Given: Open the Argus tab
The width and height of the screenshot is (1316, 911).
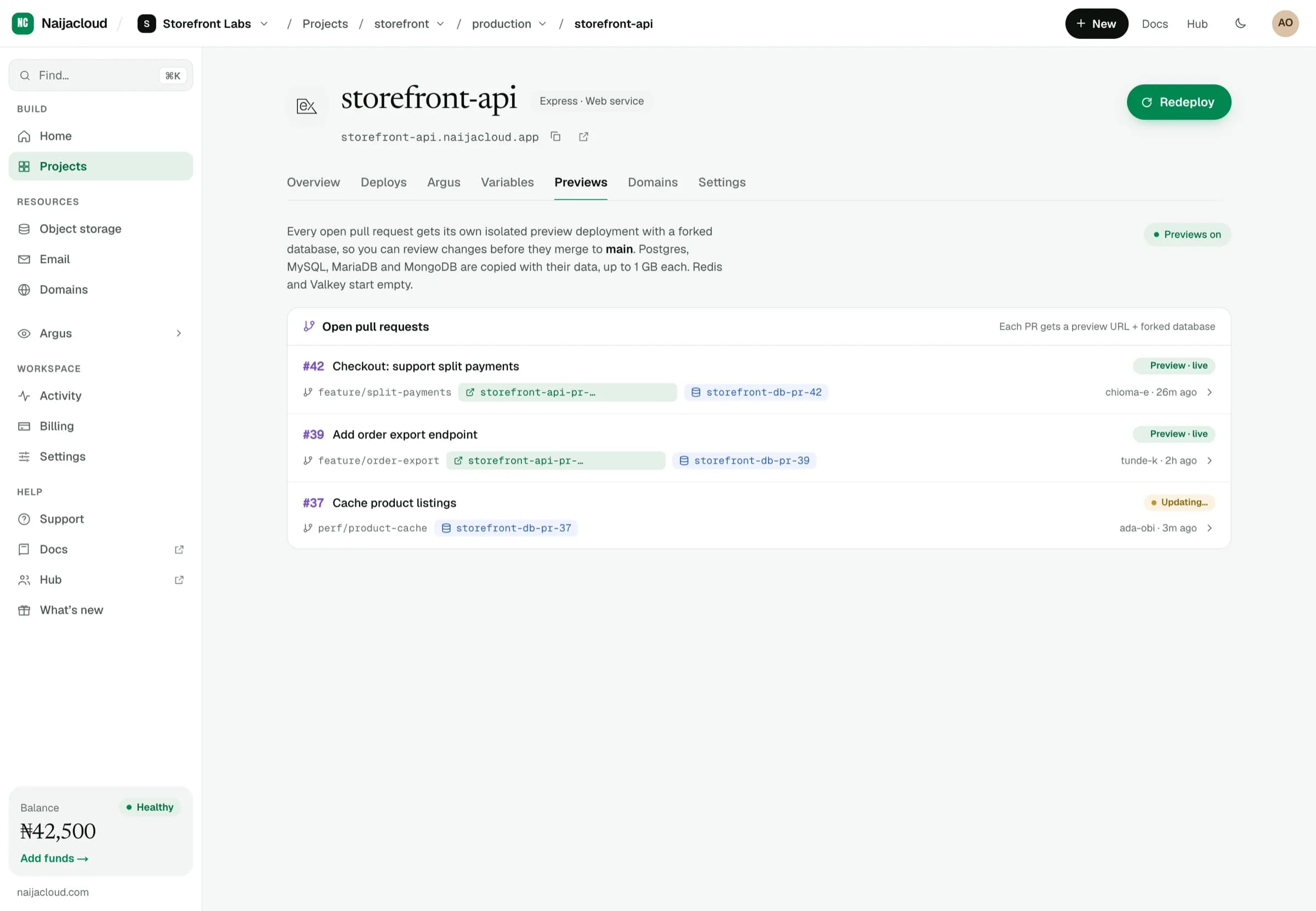Looking at the screenshot, I should pos(444,182).
